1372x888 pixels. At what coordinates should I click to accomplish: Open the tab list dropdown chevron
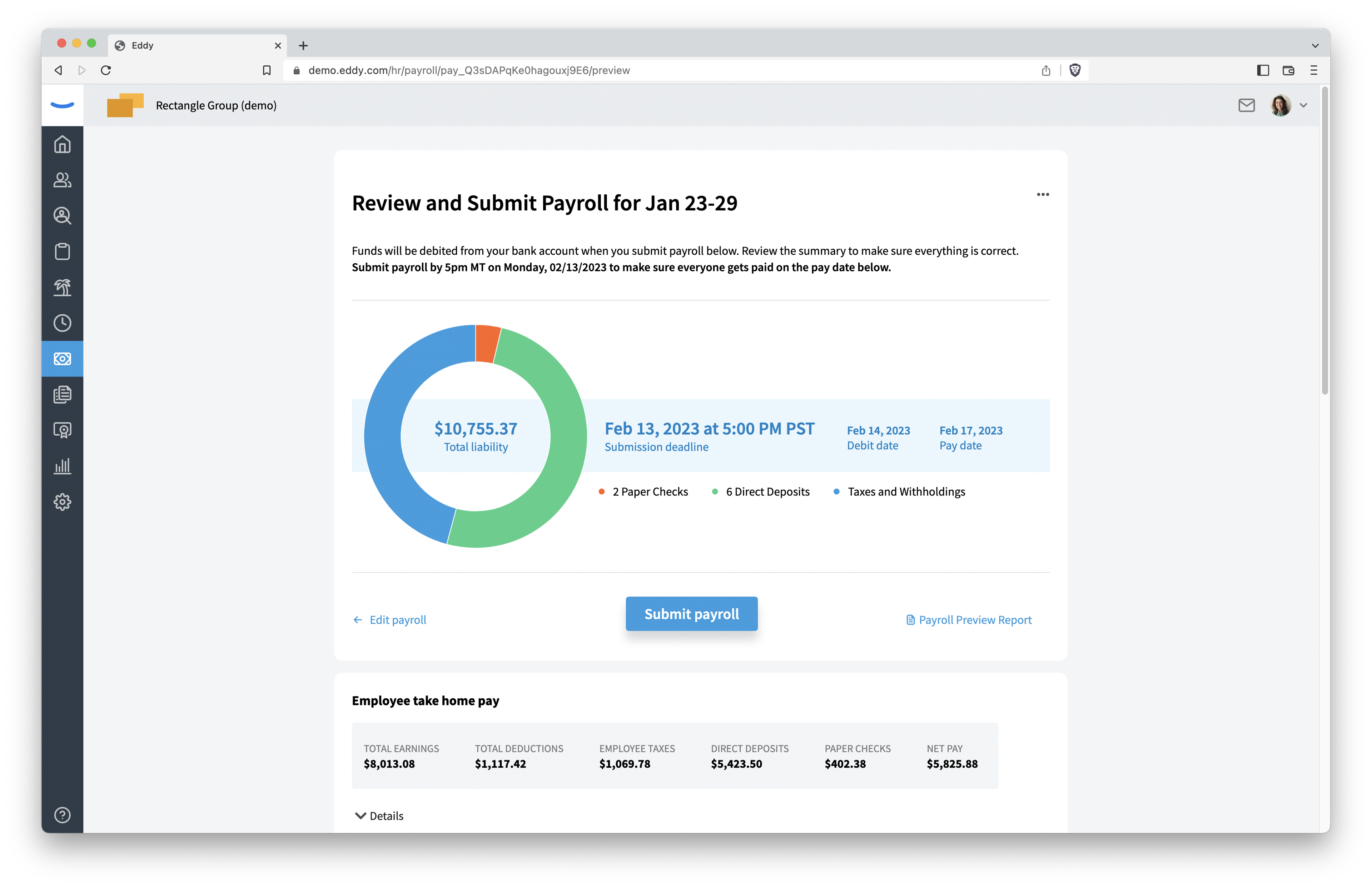[x=1315, y=45]
